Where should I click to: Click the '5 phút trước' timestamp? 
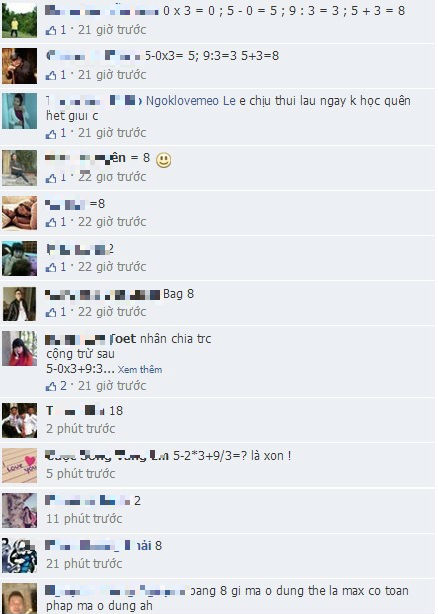[x=81, y=474]
